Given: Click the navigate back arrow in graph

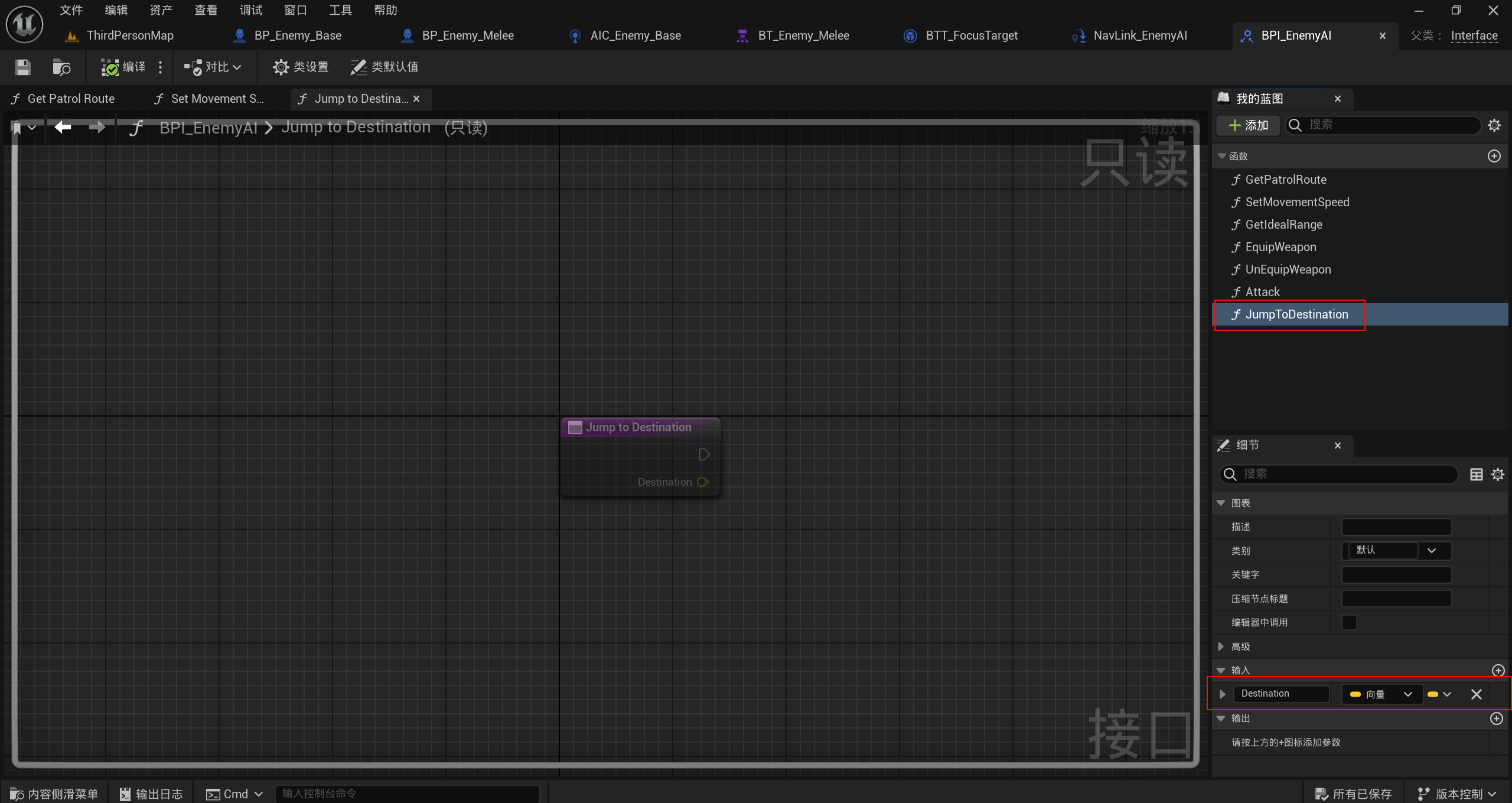Looking at the screenshot, I should (63, 127).
